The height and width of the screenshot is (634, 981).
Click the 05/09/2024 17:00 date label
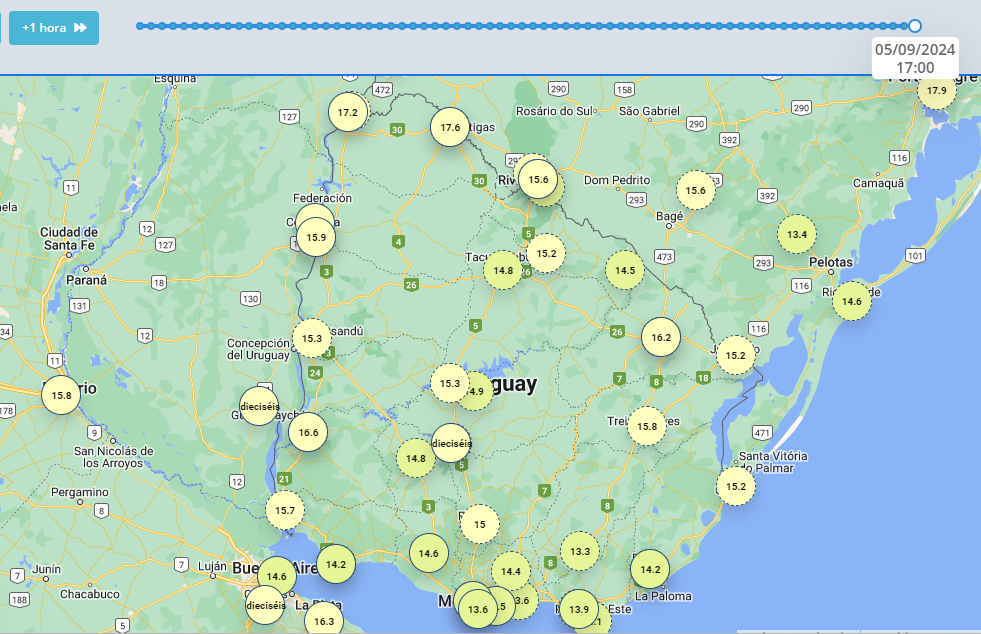point(915,58)
